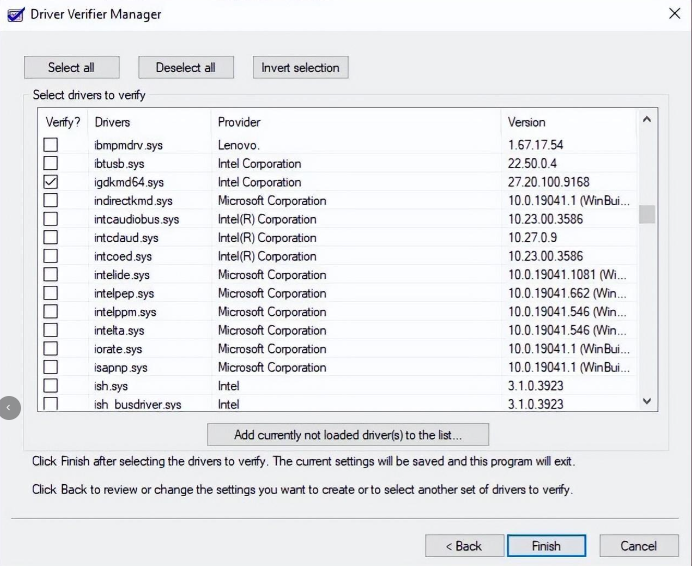Click the Select all button

(x=71, y=68)
